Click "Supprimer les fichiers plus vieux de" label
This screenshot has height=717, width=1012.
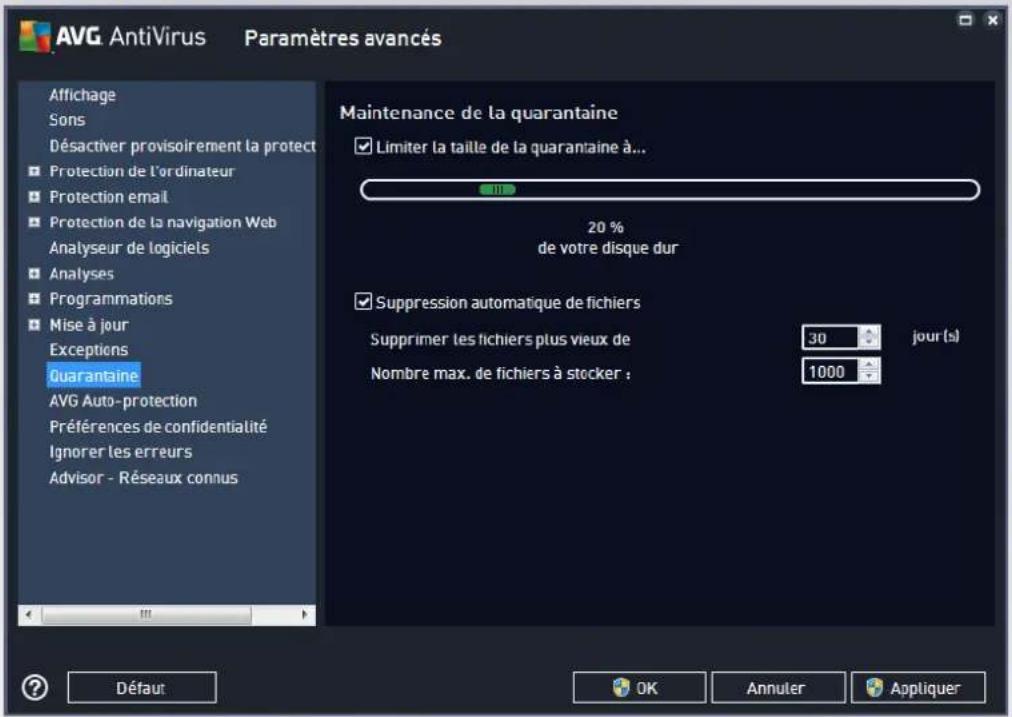click(x=500, y=339)
